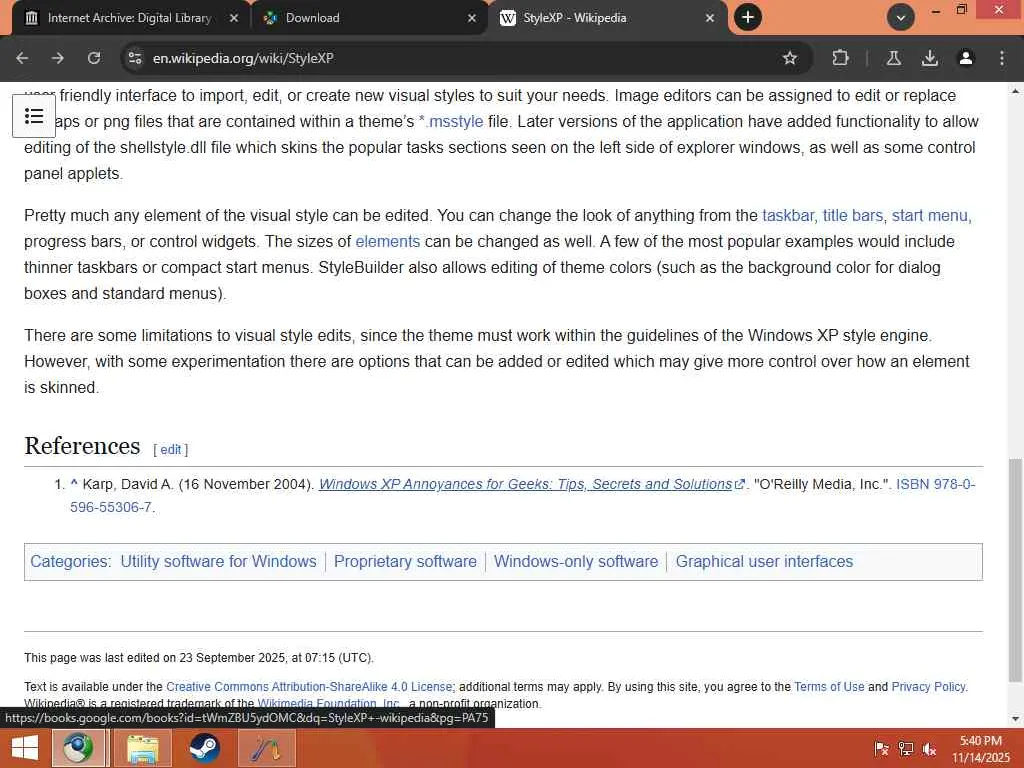Follow the taskbar link
The image size is (1024, 768).
[x=788, y=216]
